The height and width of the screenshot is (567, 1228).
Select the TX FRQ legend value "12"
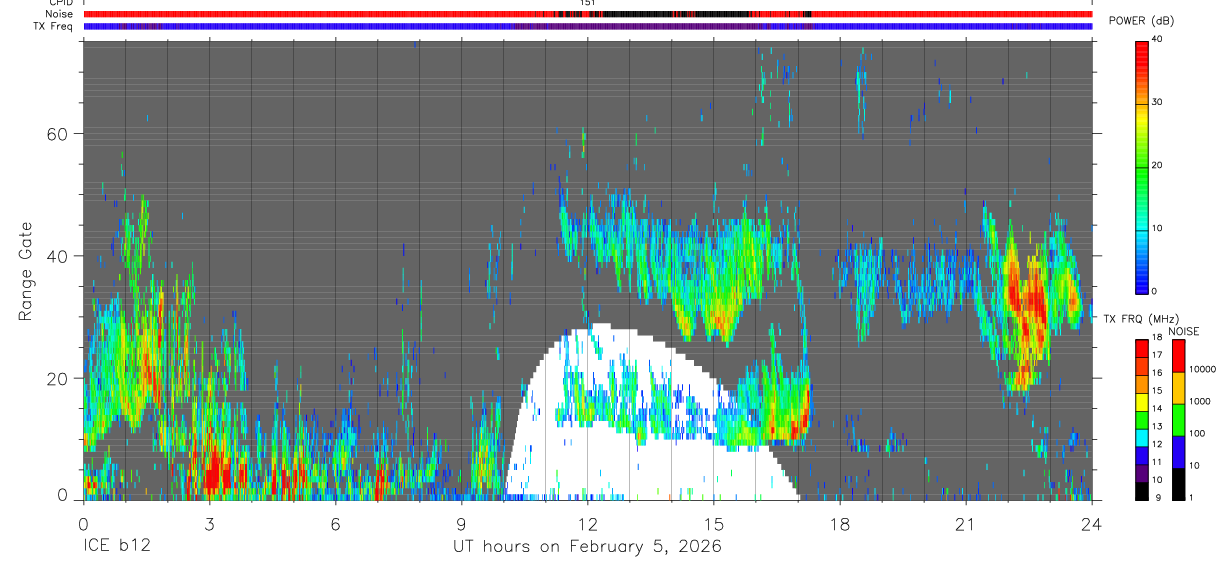(1157, 444)
